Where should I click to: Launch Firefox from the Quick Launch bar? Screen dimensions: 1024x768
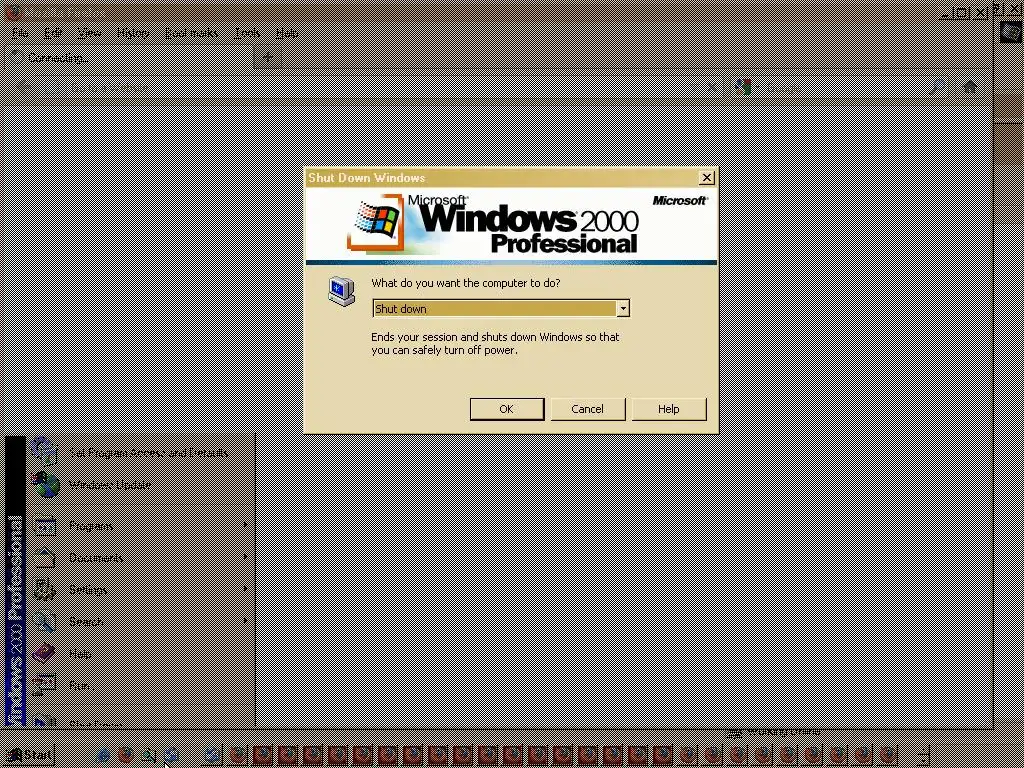point(125,755)
